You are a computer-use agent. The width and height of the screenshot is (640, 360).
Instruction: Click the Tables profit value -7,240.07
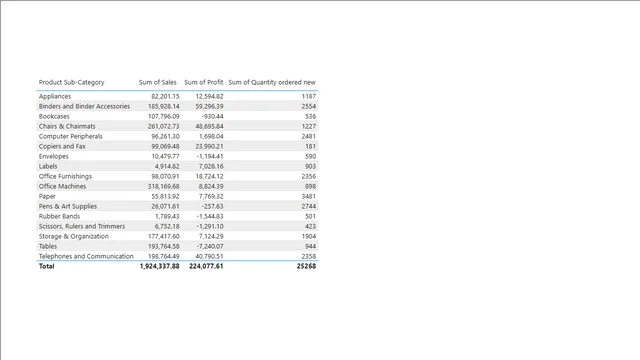210,246
